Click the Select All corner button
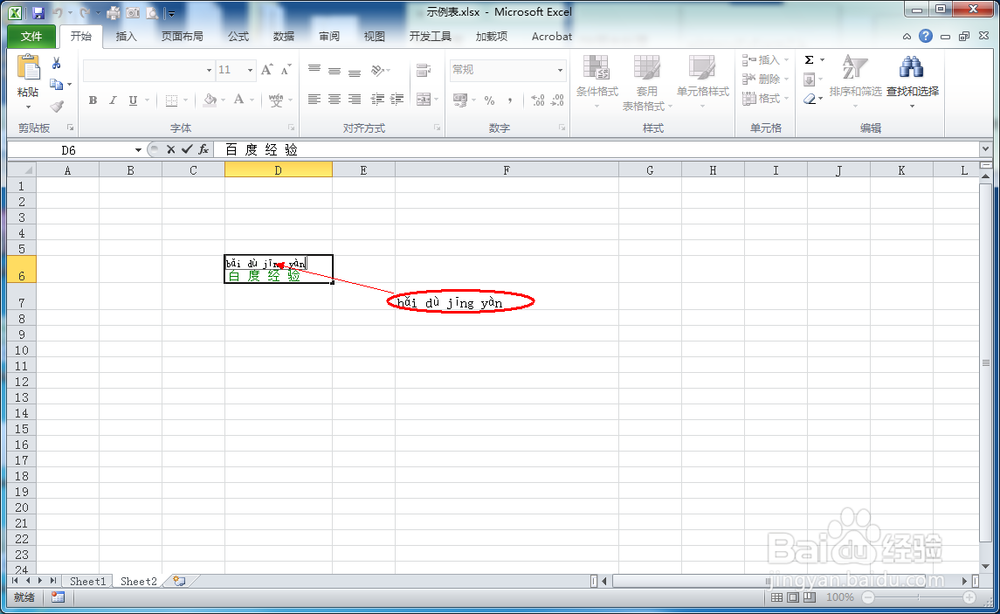The image size is (1000, 614). click(x=22, y=170)
